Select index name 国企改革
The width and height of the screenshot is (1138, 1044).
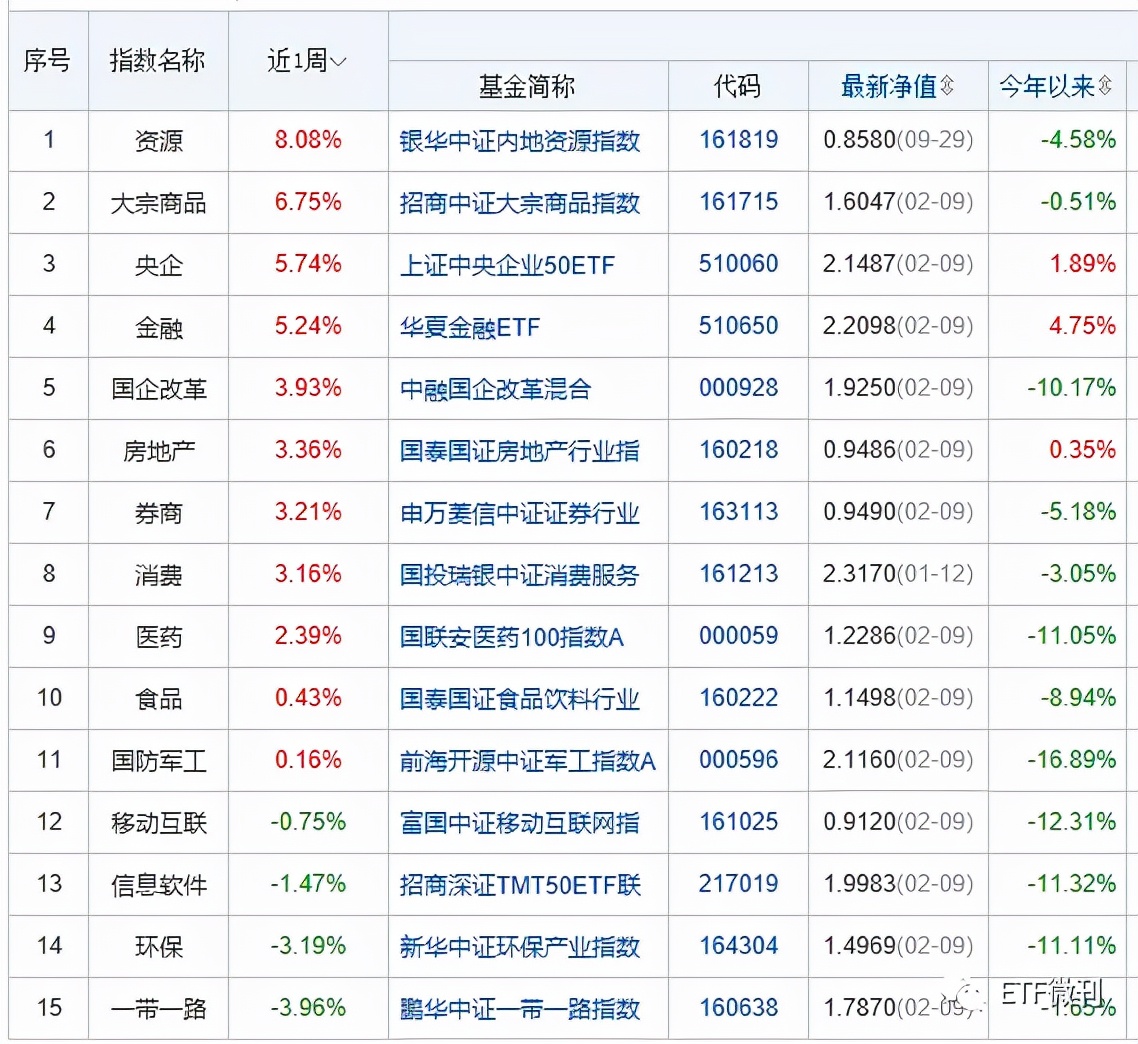tap(159, 389)
